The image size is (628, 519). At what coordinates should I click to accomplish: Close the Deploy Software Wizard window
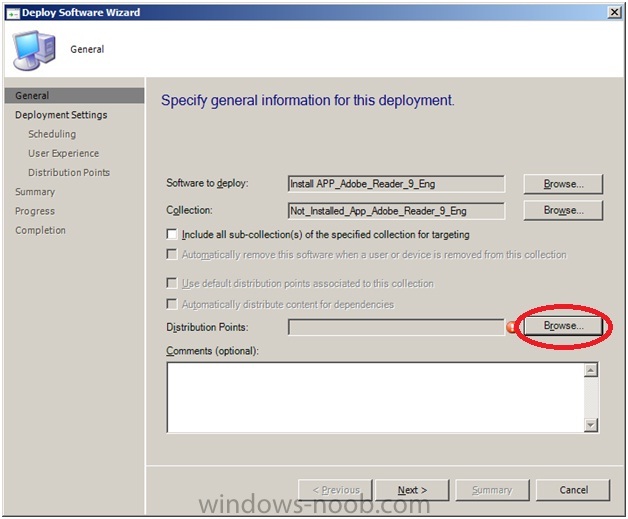point(614,12)
